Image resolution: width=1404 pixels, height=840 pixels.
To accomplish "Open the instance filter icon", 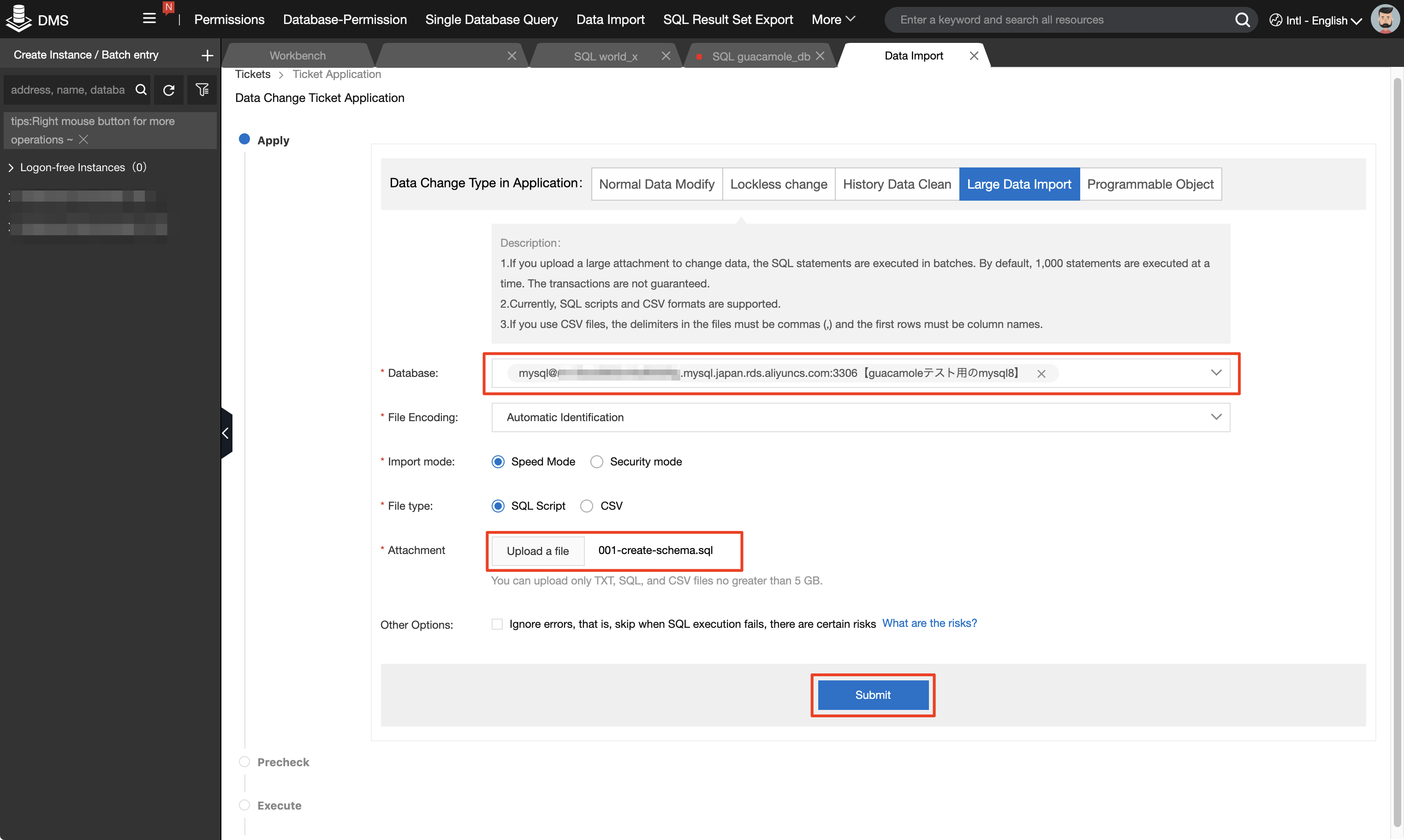I will tap(202, 89).
